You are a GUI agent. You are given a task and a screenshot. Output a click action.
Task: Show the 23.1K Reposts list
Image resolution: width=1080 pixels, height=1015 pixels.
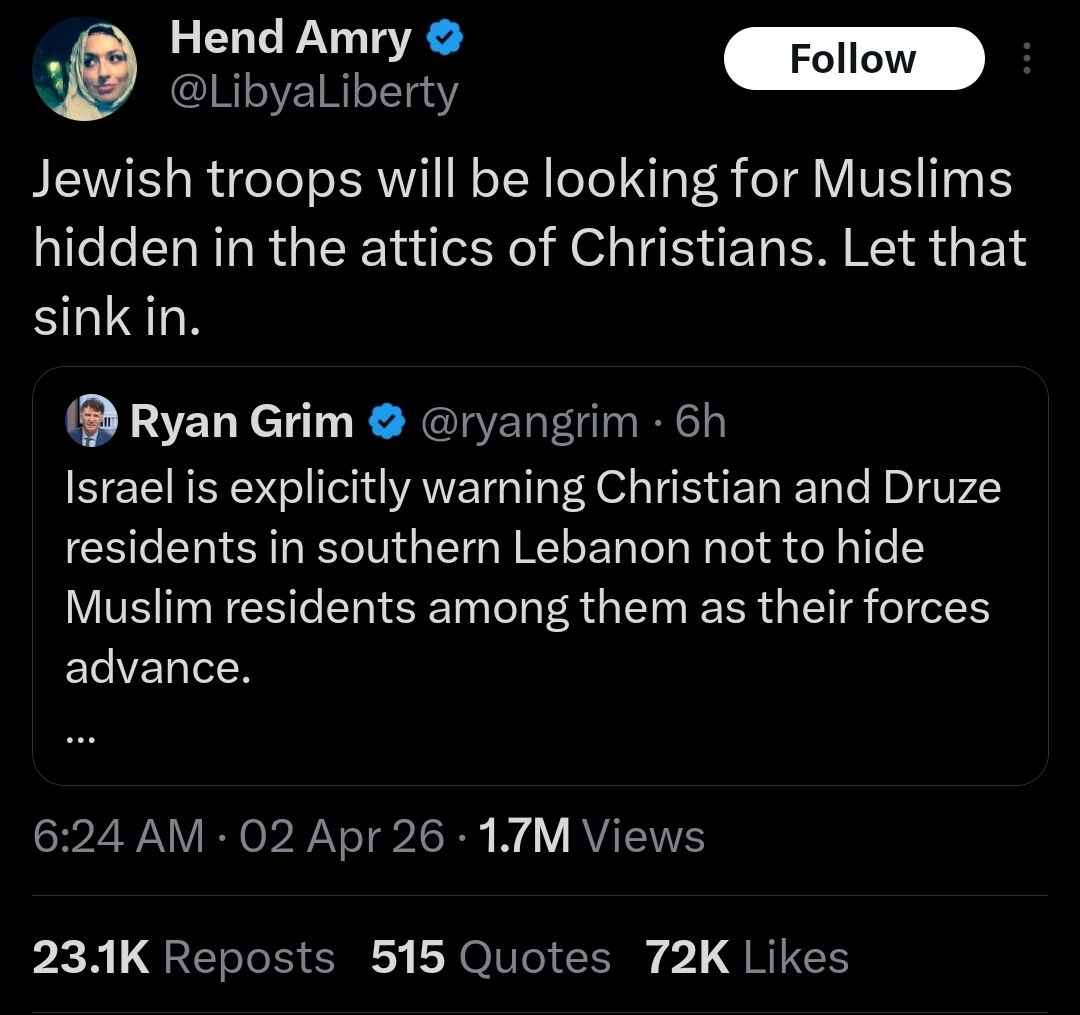pos(184,957)
